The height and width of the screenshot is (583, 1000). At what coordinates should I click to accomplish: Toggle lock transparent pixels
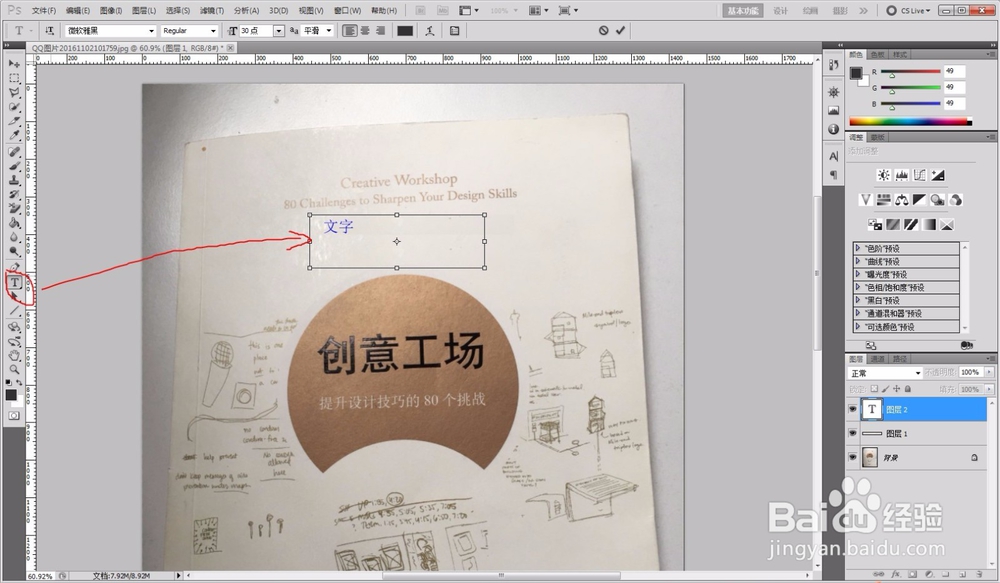tap(874, 388)
